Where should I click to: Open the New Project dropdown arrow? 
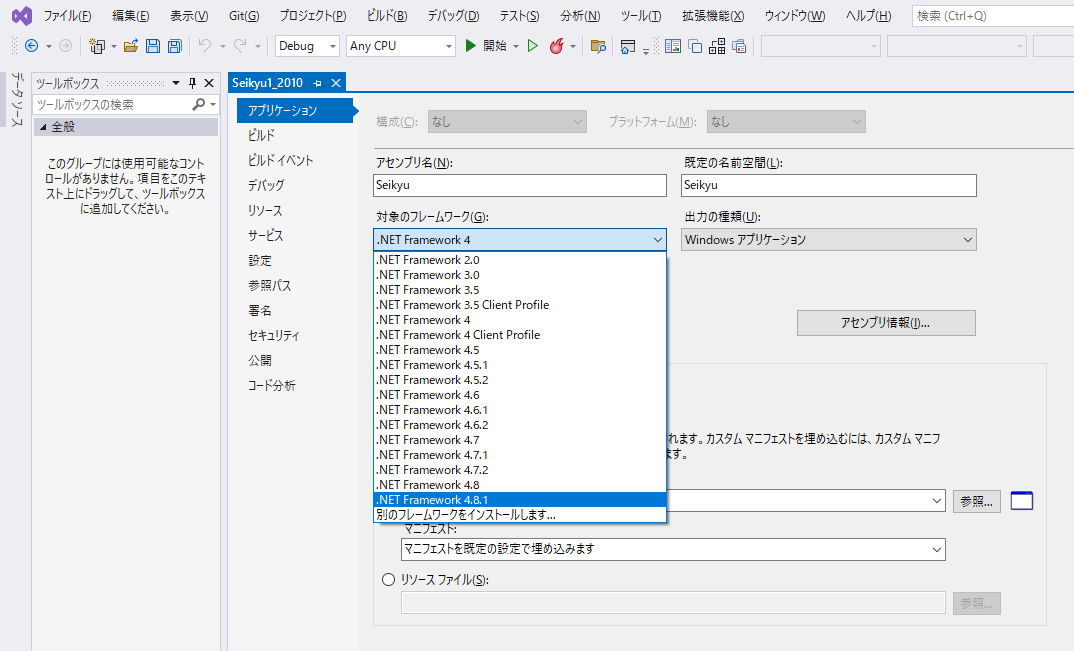click(x=114, y=47)
